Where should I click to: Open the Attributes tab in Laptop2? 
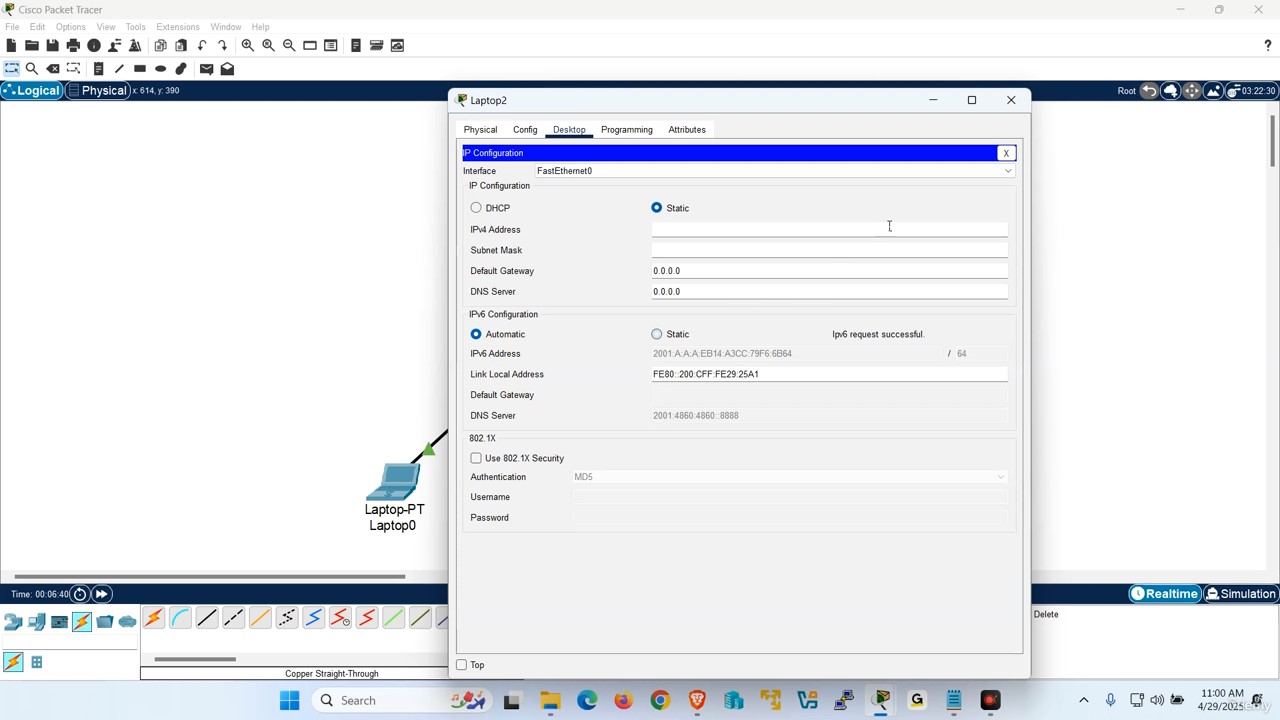687,130
